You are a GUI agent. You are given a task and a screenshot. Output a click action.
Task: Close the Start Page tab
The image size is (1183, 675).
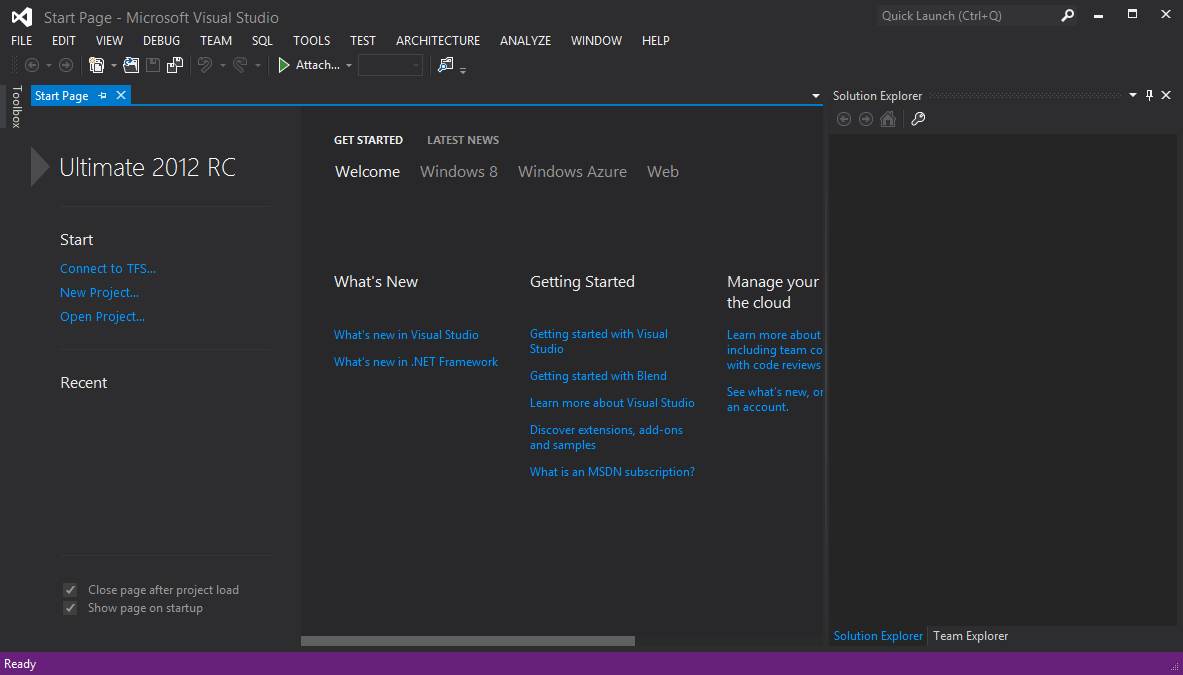pyautogui.click(x=121, y=95)
